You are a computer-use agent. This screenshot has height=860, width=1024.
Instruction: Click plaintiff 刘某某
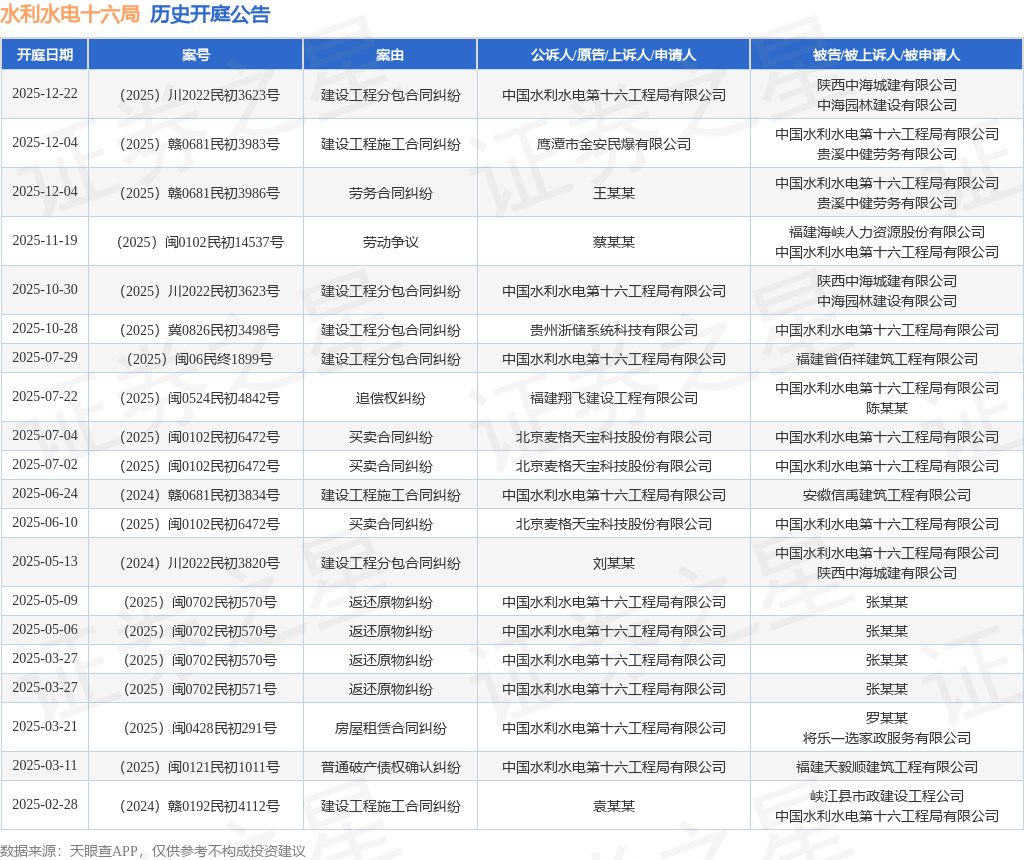(614, 563)
